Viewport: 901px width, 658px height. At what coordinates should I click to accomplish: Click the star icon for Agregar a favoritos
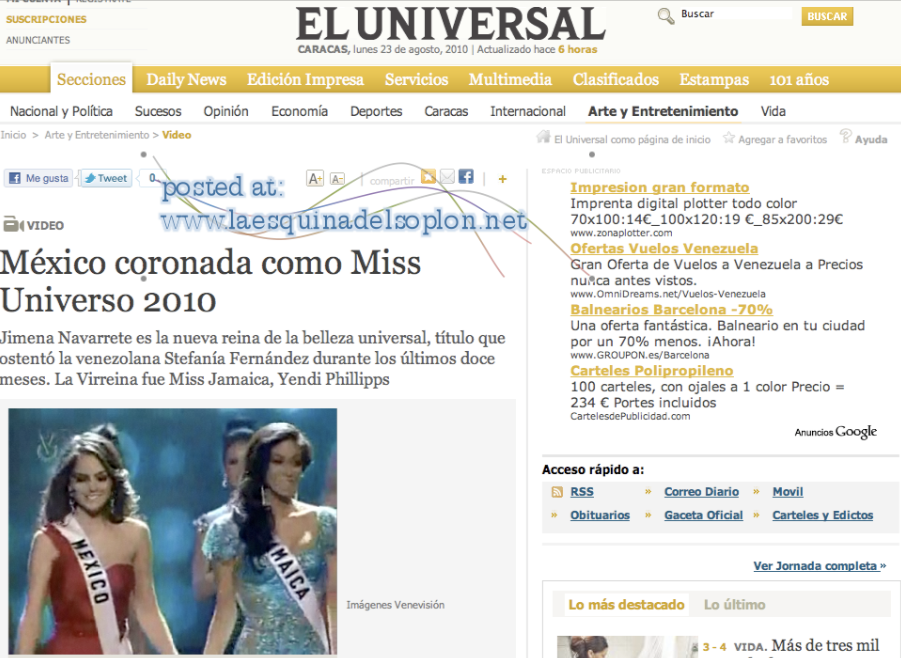click(x=729, y=138)
